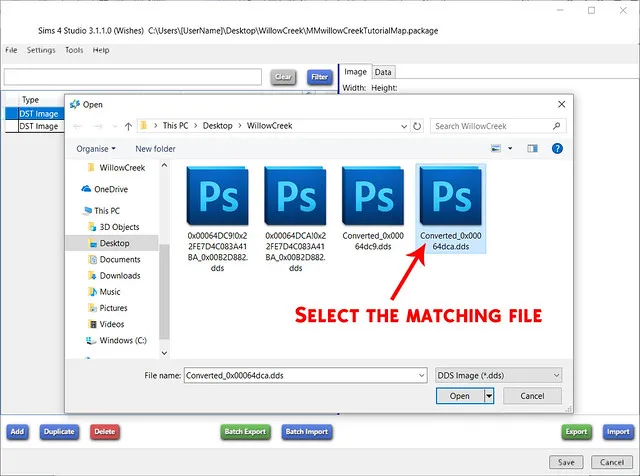640x476 pixels.
Task: Click the File name input field
Action: click(x=300, y=375)
